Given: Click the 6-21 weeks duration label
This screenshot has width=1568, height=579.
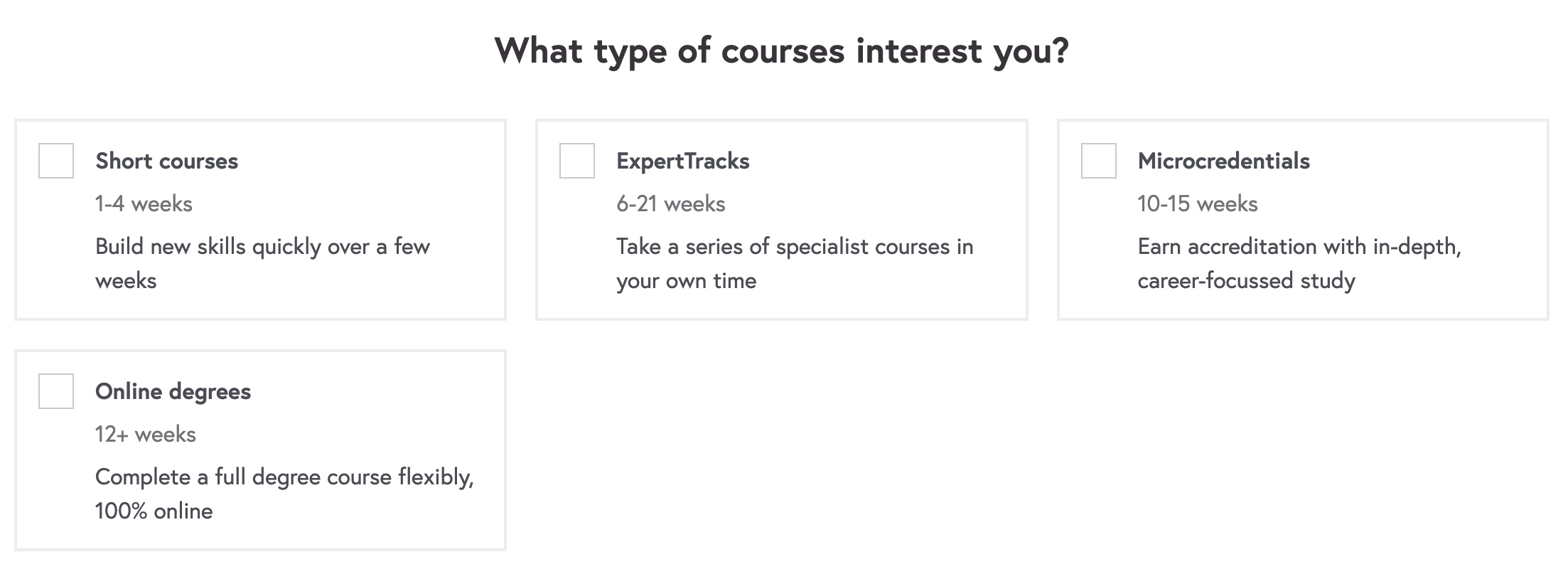Looking at the screenshot, I should 671,204.
